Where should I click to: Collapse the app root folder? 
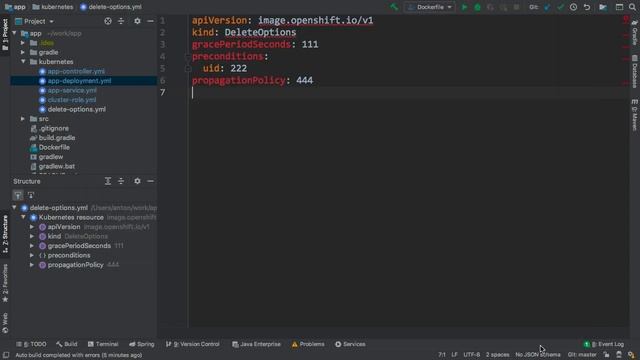15,33
